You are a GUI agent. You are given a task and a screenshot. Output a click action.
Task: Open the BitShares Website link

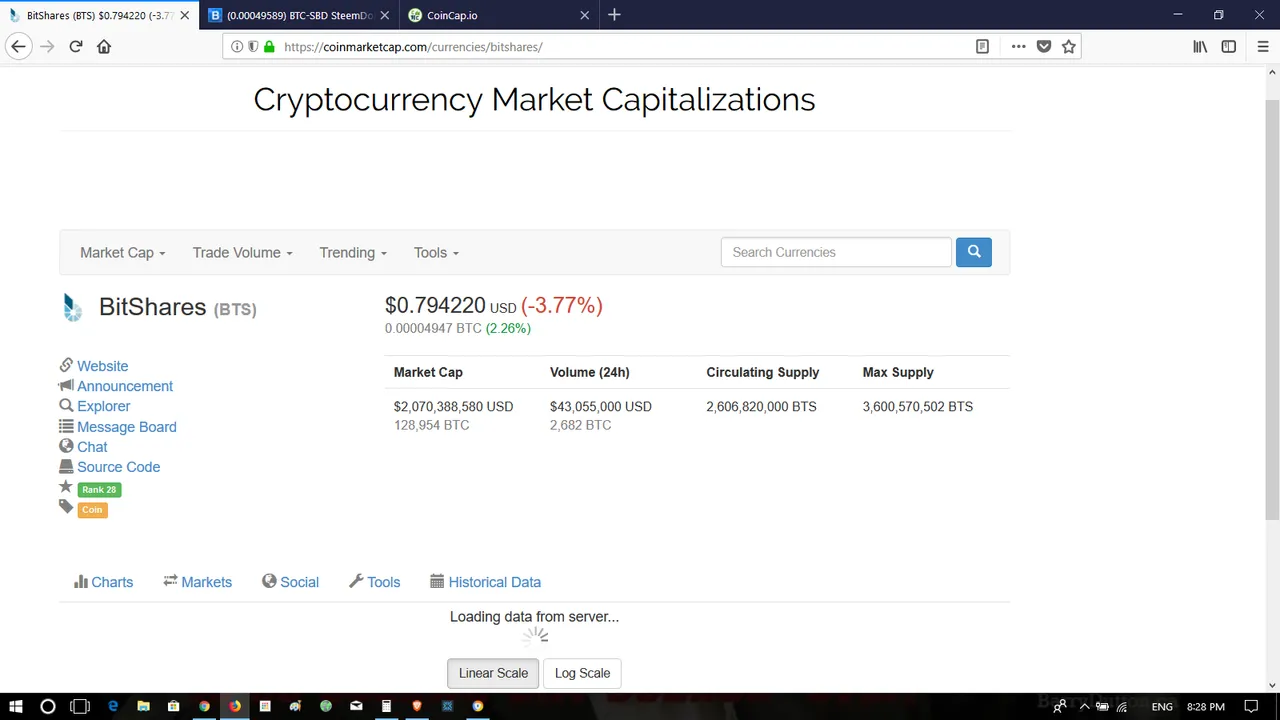102,366
